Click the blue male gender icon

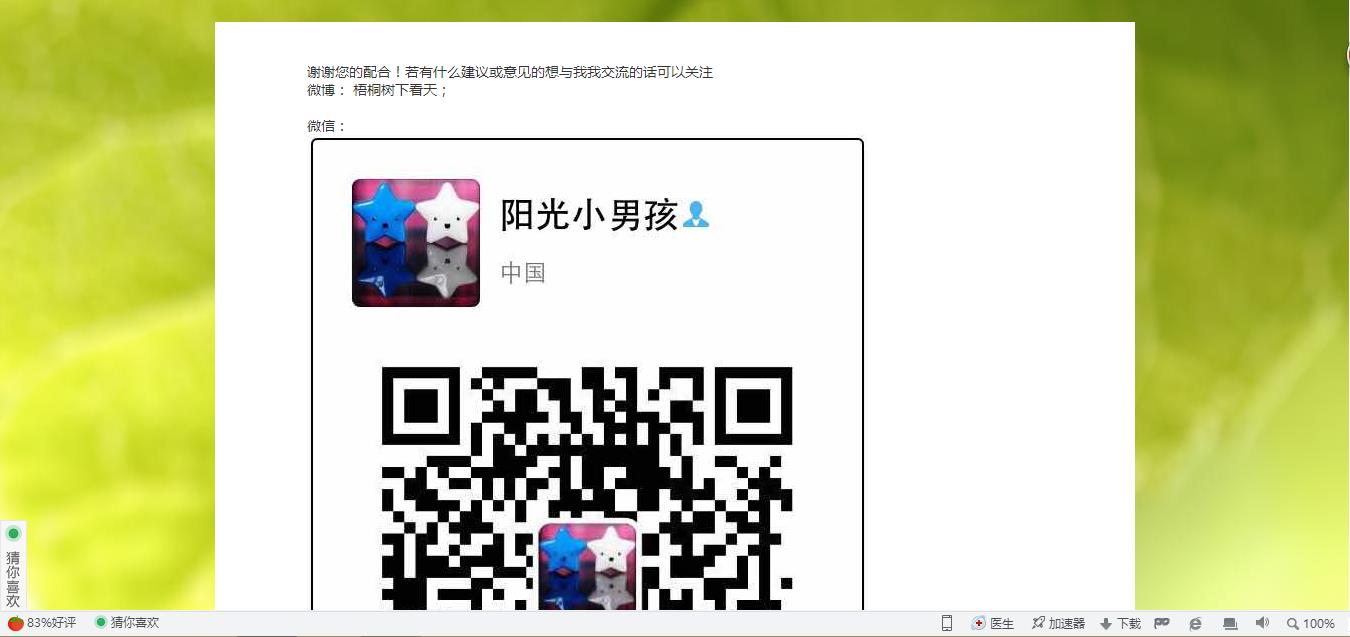coord(696,215)
